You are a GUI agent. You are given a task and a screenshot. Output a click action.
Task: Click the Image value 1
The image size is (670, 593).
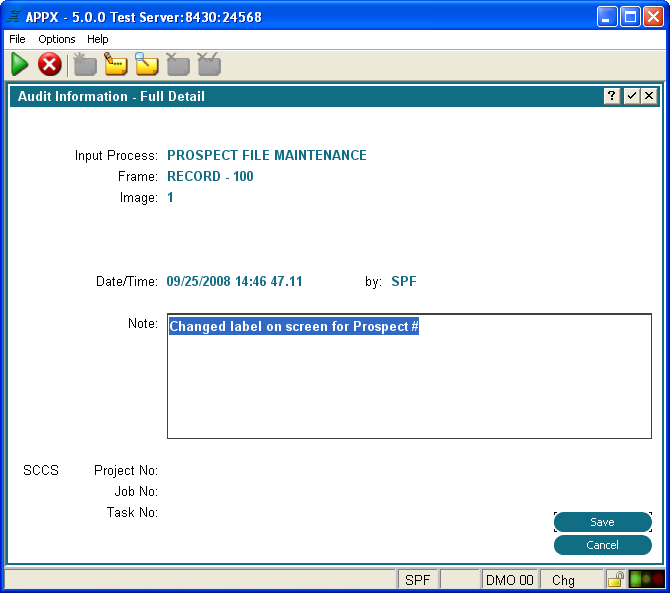(x=170, y=197)
